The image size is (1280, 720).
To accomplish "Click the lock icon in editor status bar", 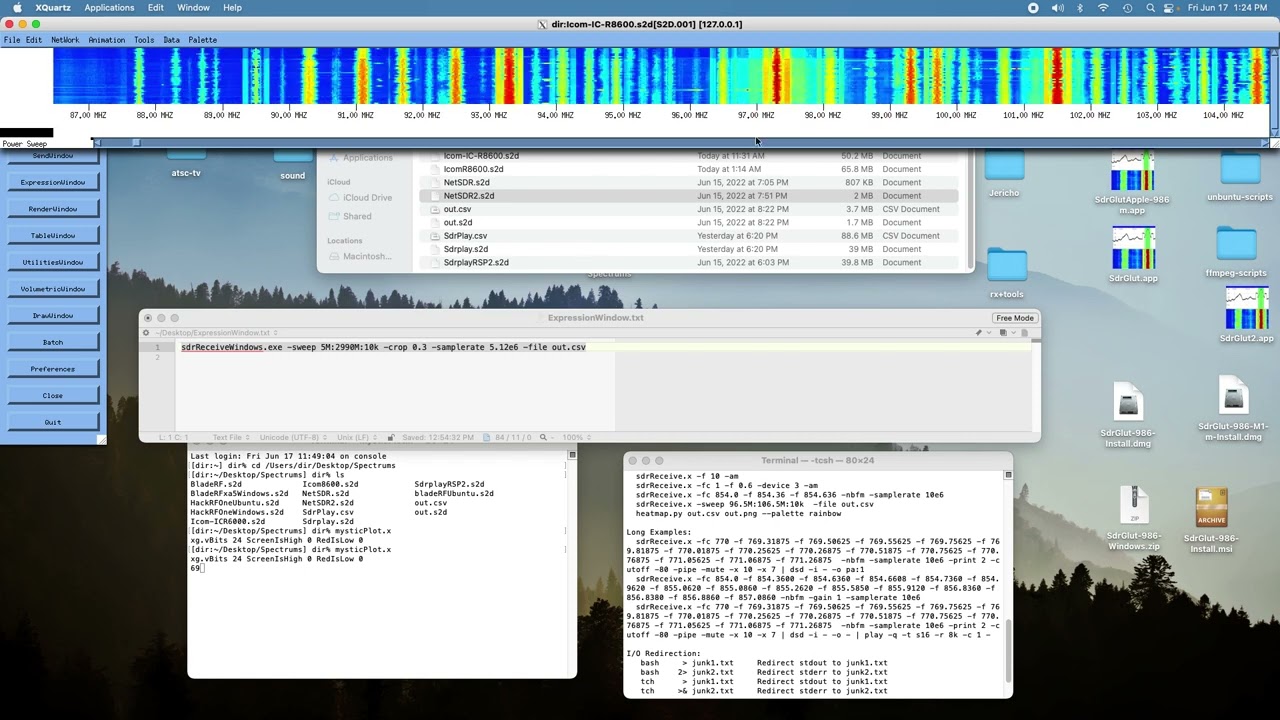I will (x=391, y=437).
